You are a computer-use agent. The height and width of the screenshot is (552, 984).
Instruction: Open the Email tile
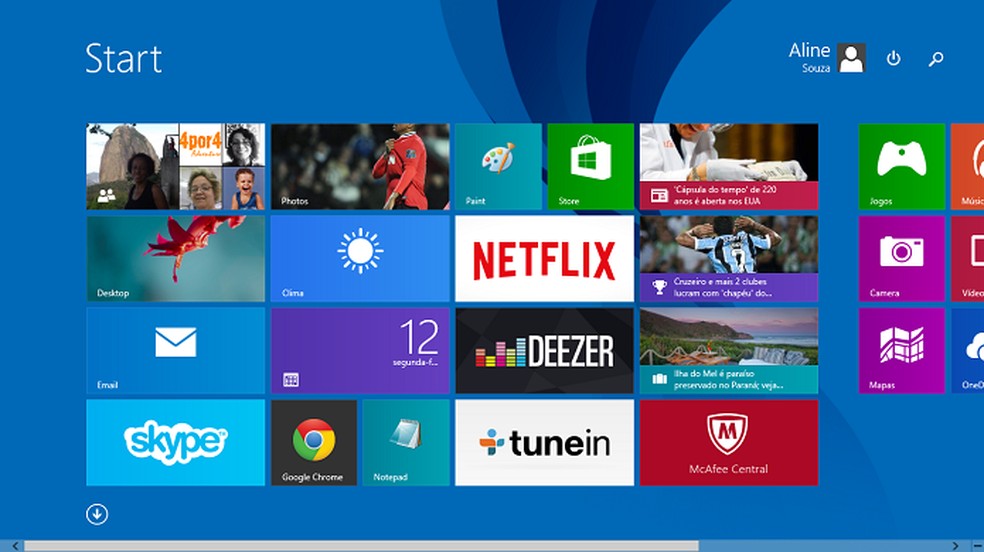(x=176, y=351)
